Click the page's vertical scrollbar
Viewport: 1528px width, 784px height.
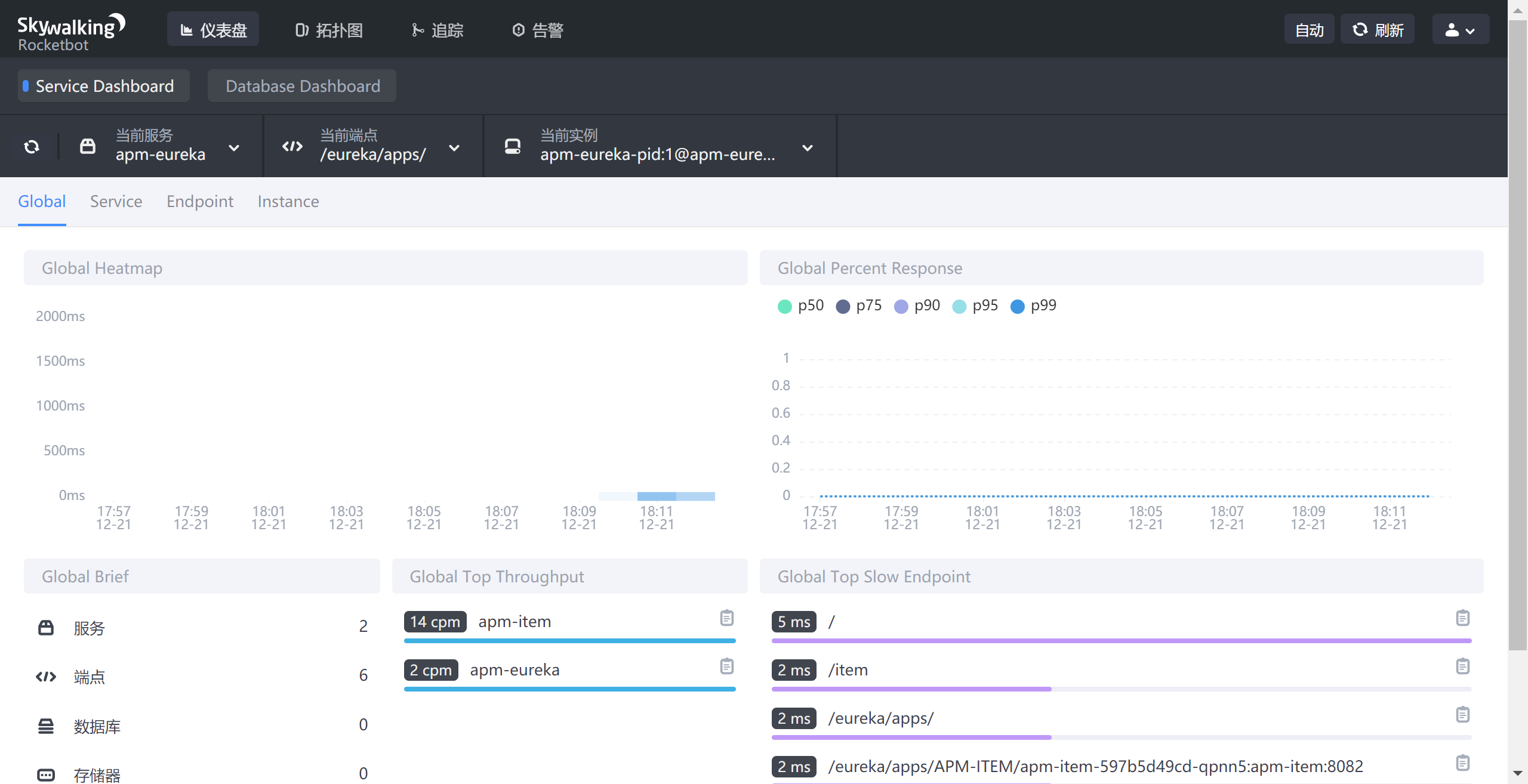tap(1517, 334)
